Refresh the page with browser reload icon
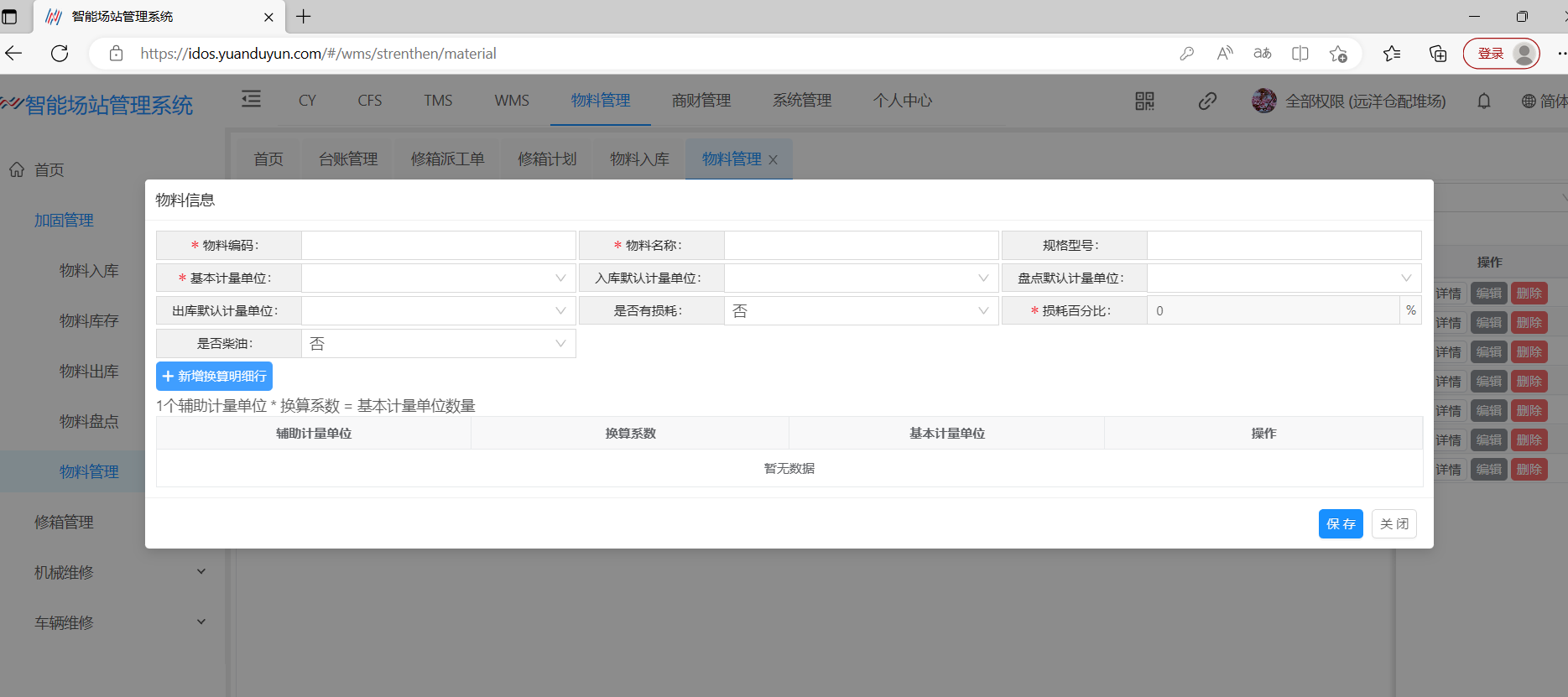The width and height of the screenshot is (1568, 697). (x=60, y=54)
